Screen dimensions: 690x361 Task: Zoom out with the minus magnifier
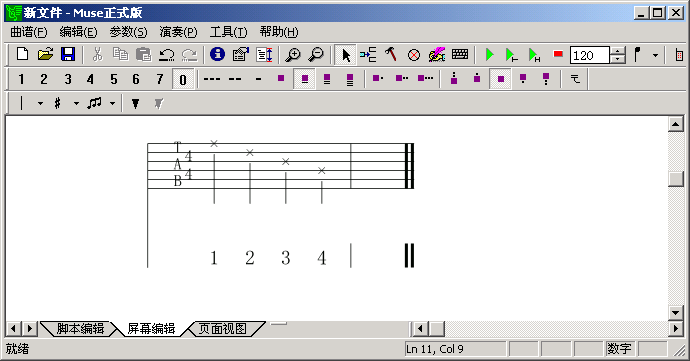click(316, 55)
